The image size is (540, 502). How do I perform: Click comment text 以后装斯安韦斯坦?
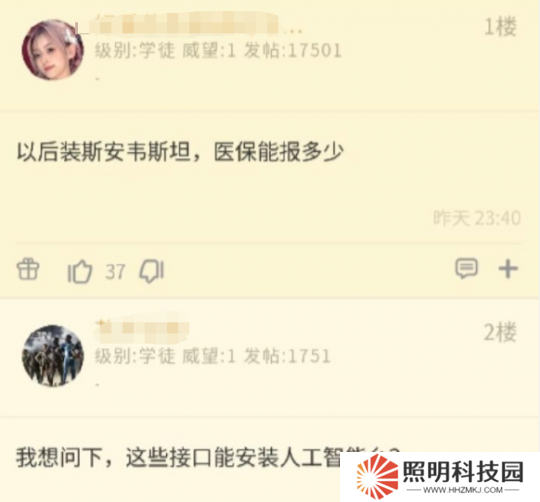coord(104,152)
